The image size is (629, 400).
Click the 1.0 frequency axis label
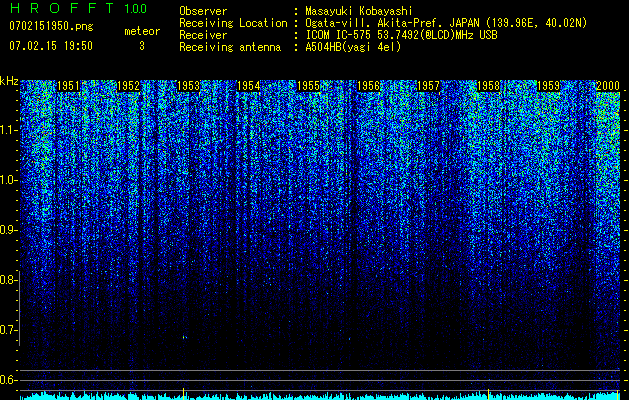pos(8,180)
